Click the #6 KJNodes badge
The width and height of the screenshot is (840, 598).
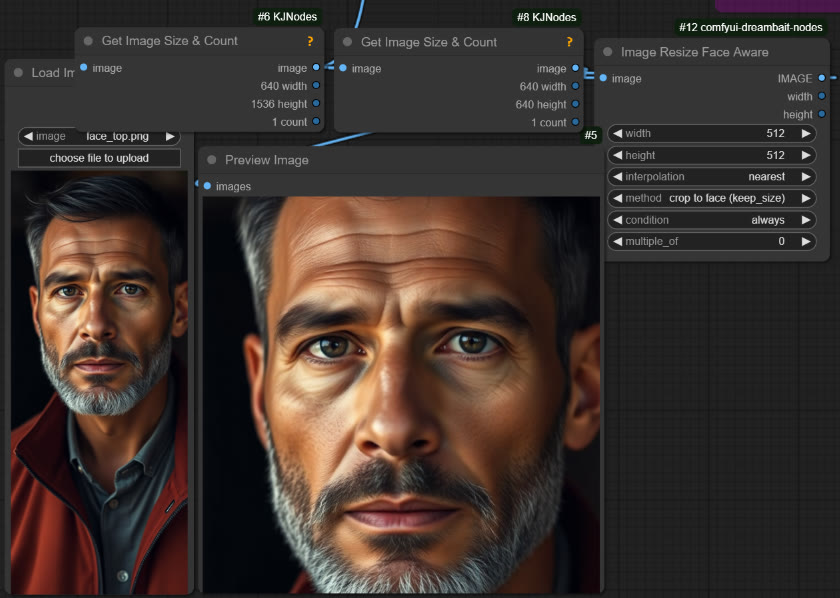pos(287,17)
